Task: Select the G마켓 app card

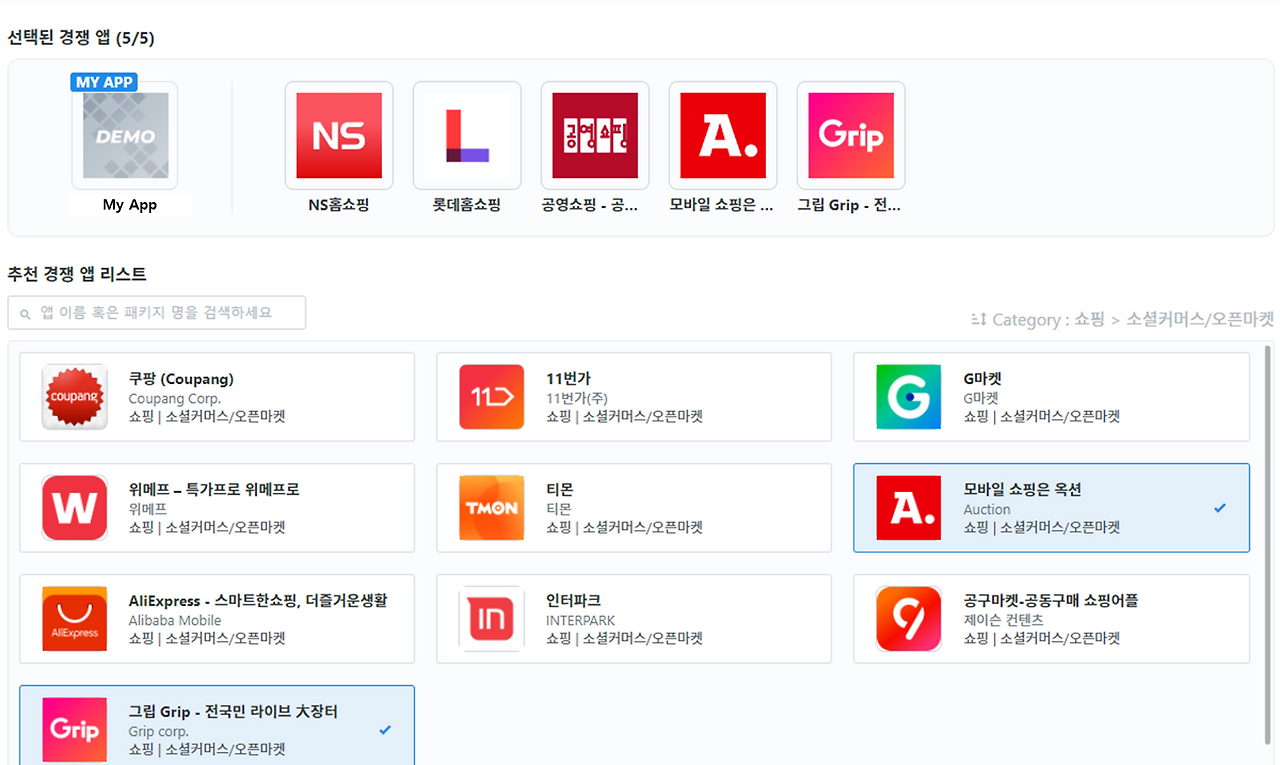Action: coord(1051,397)
